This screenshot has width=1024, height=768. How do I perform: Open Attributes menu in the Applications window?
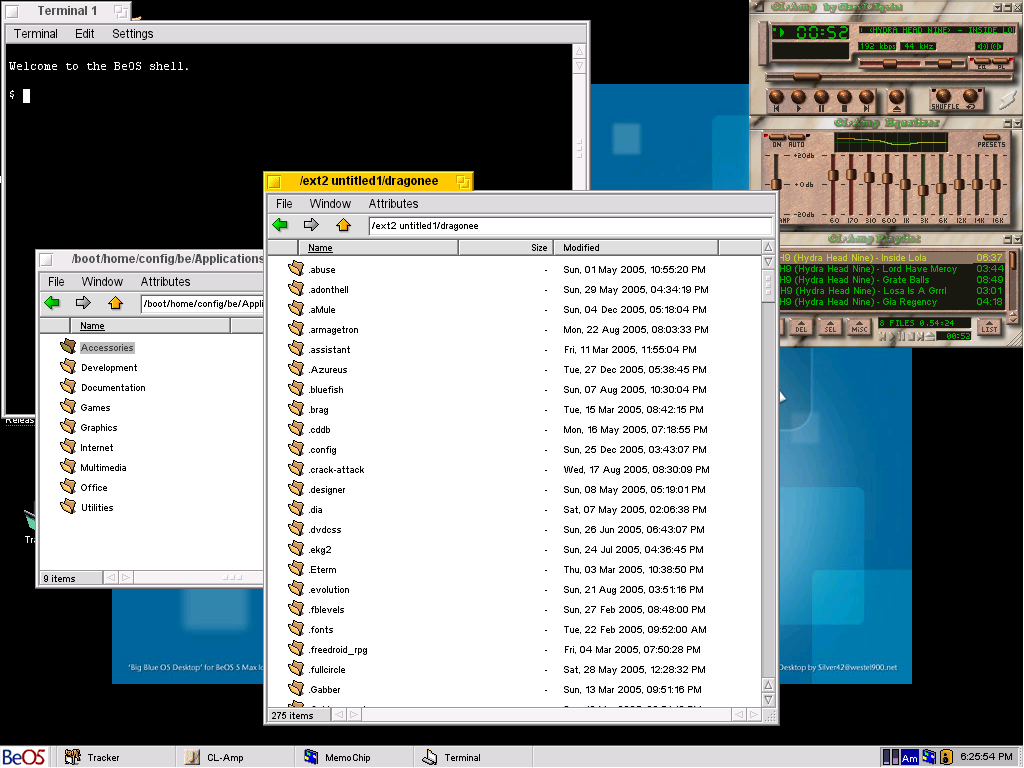point(165,281)
